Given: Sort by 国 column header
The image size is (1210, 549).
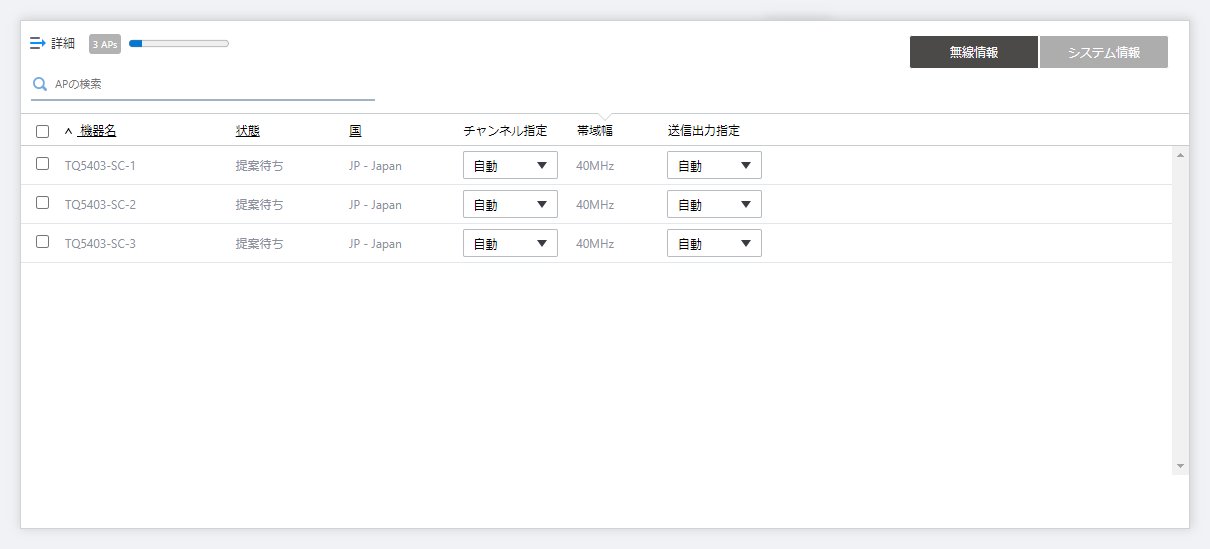Looking at the screenshot, I should click(x=355, y=131).
